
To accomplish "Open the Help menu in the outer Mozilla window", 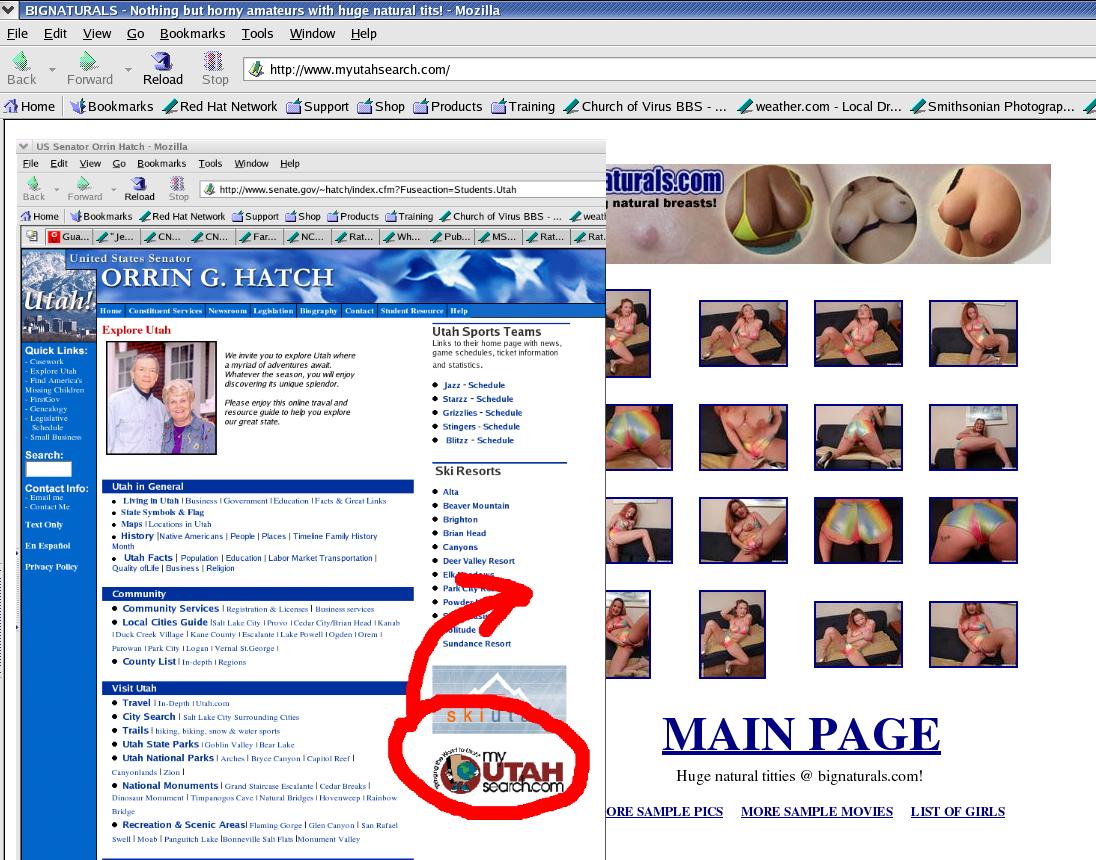I will tap(363, 34).
